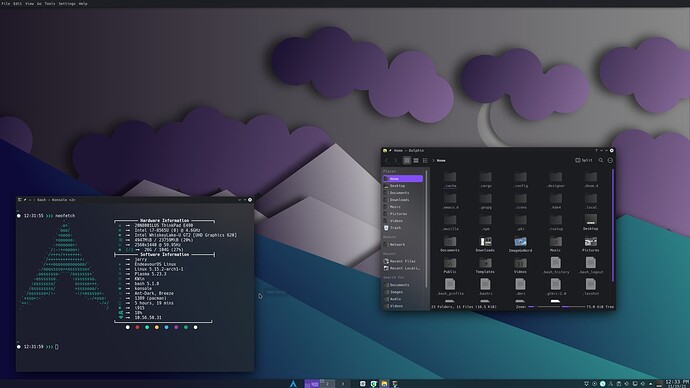Select the Videos folder icon in file view

click(521, 263)
